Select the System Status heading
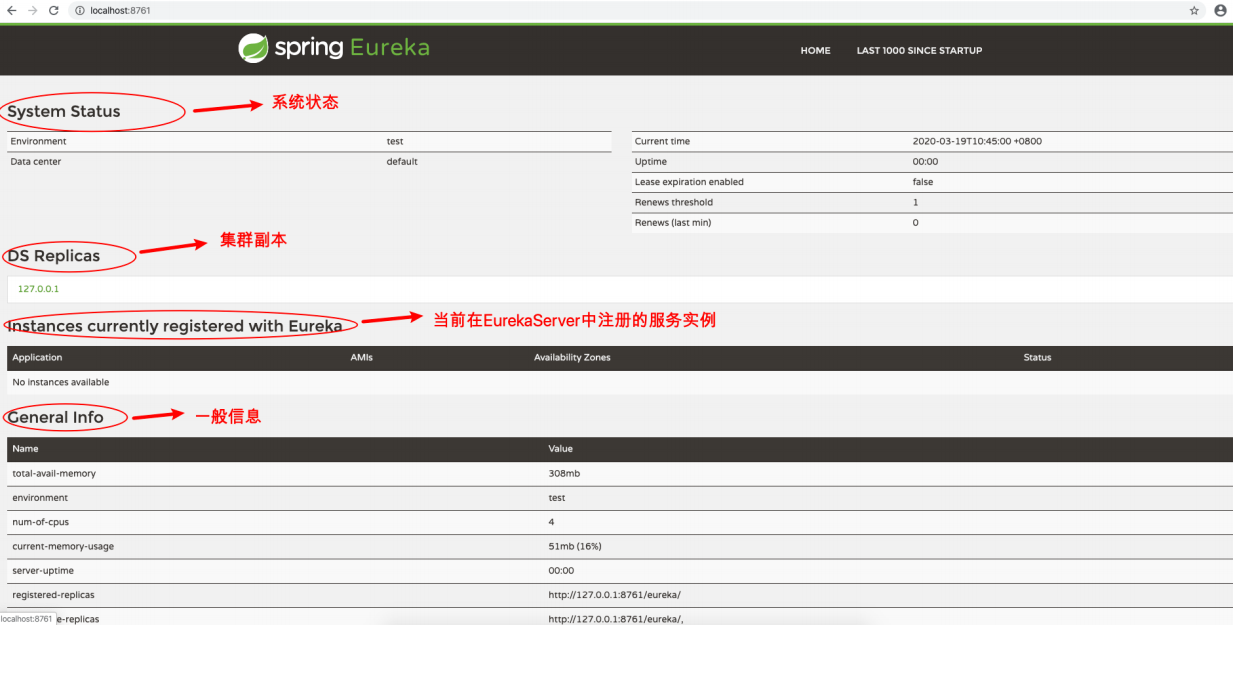Viewport: 1236px width, 675px height. click(64, 112)
